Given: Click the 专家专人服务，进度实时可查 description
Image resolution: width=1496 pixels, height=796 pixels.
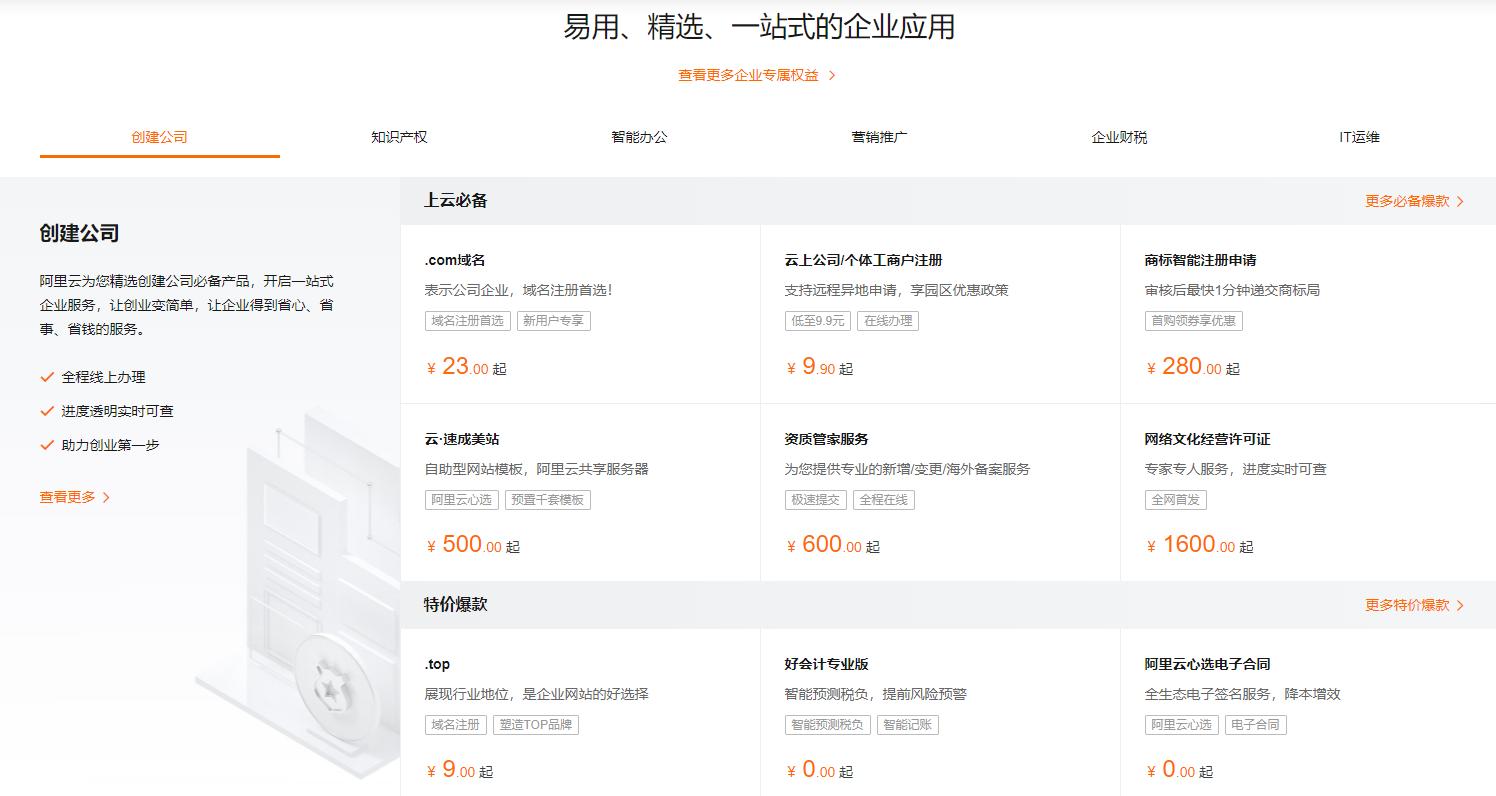Looking at the screenshot, I should click(1236, 469).
